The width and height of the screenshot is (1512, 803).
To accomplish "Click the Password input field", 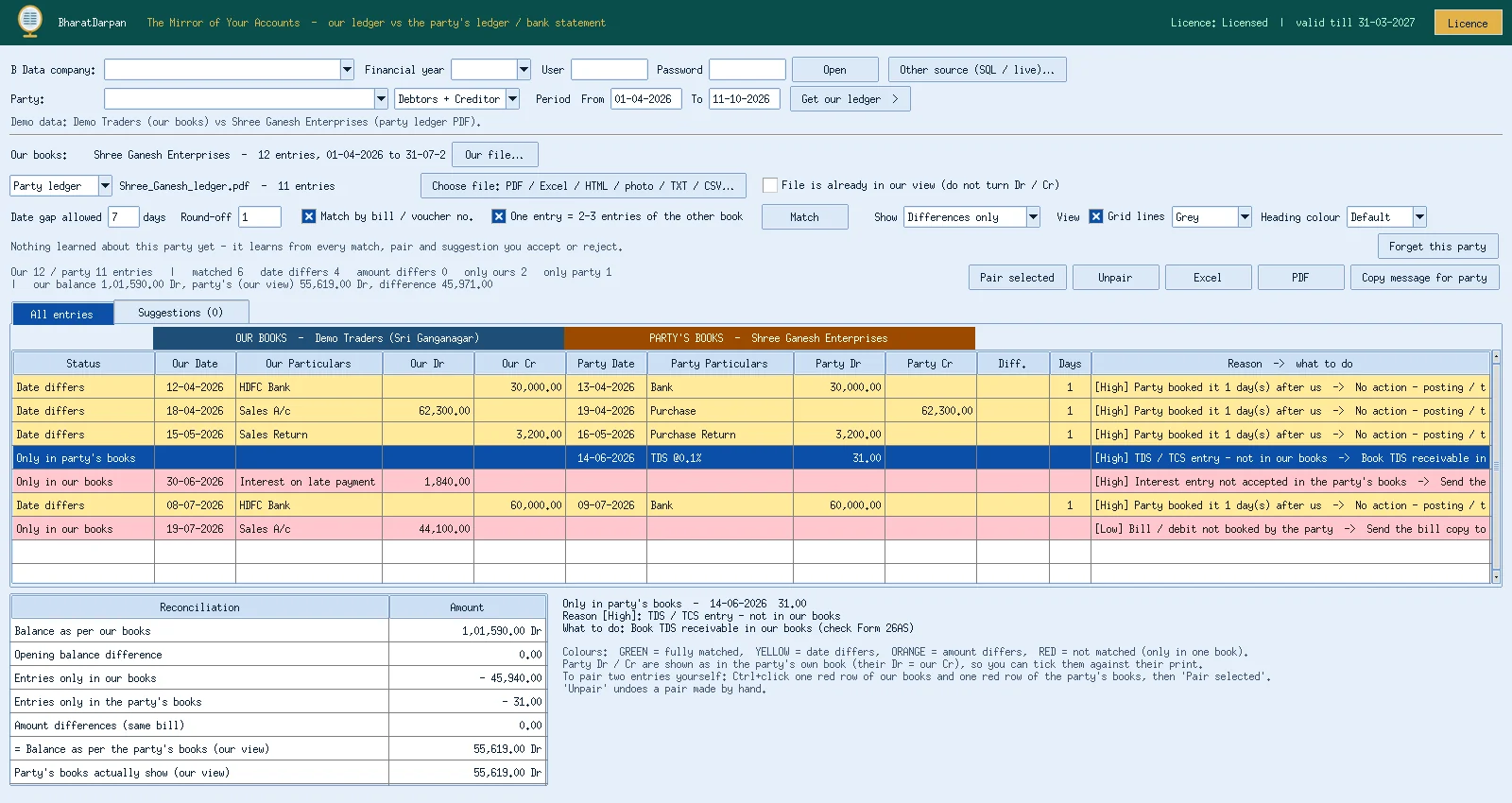I will [747, 70].
